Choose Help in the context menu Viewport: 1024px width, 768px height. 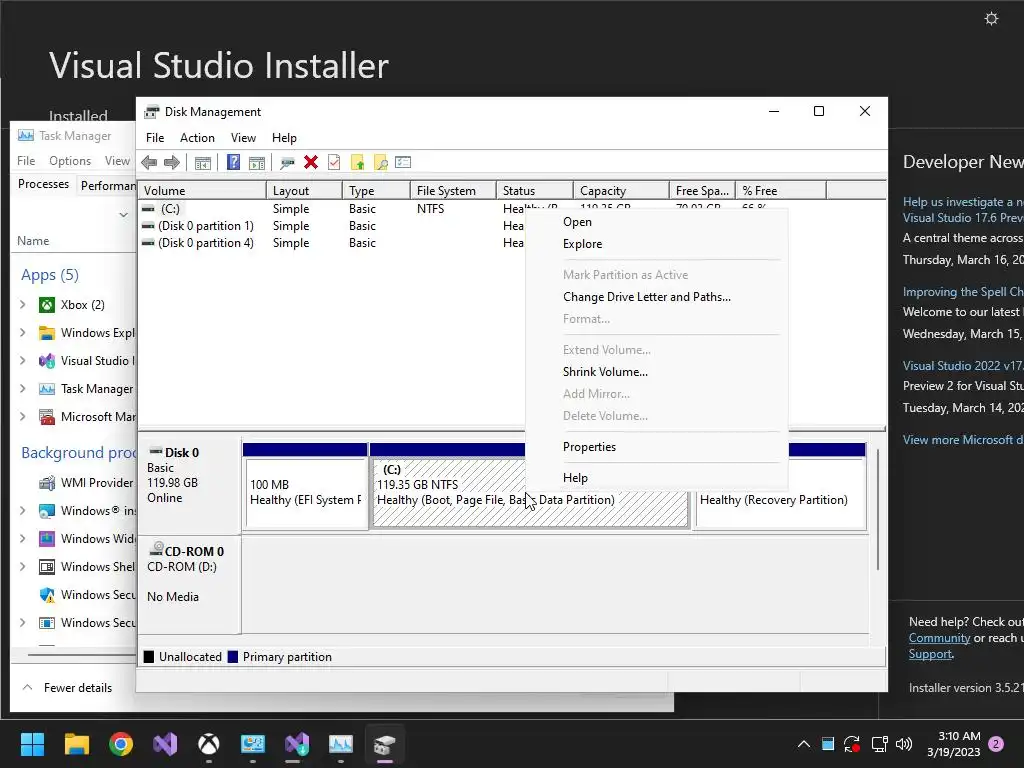coord(656,477)
